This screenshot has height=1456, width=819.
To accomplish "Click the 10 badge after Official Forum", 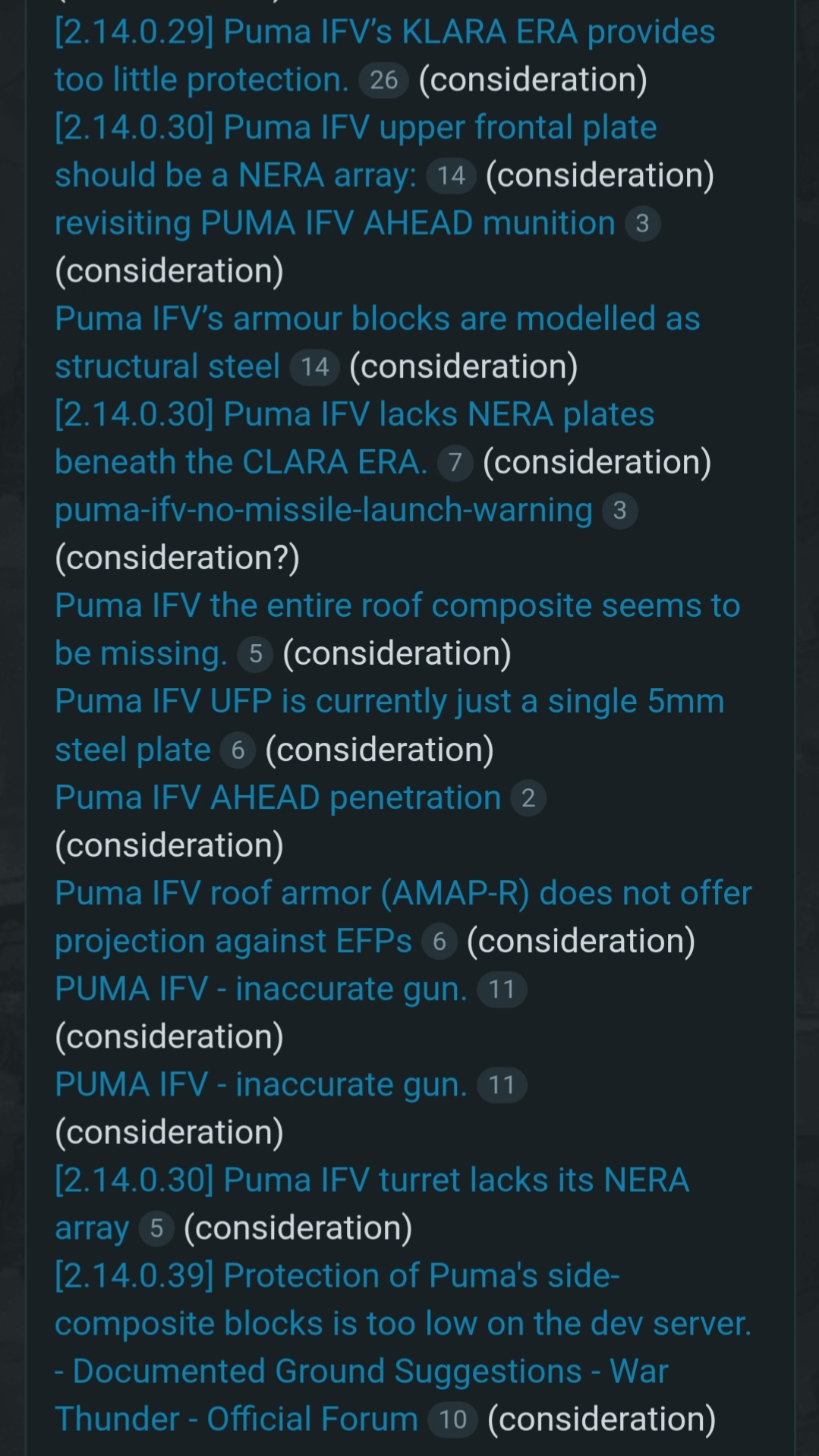I will pyautogui.click(x=452, y=1420).
